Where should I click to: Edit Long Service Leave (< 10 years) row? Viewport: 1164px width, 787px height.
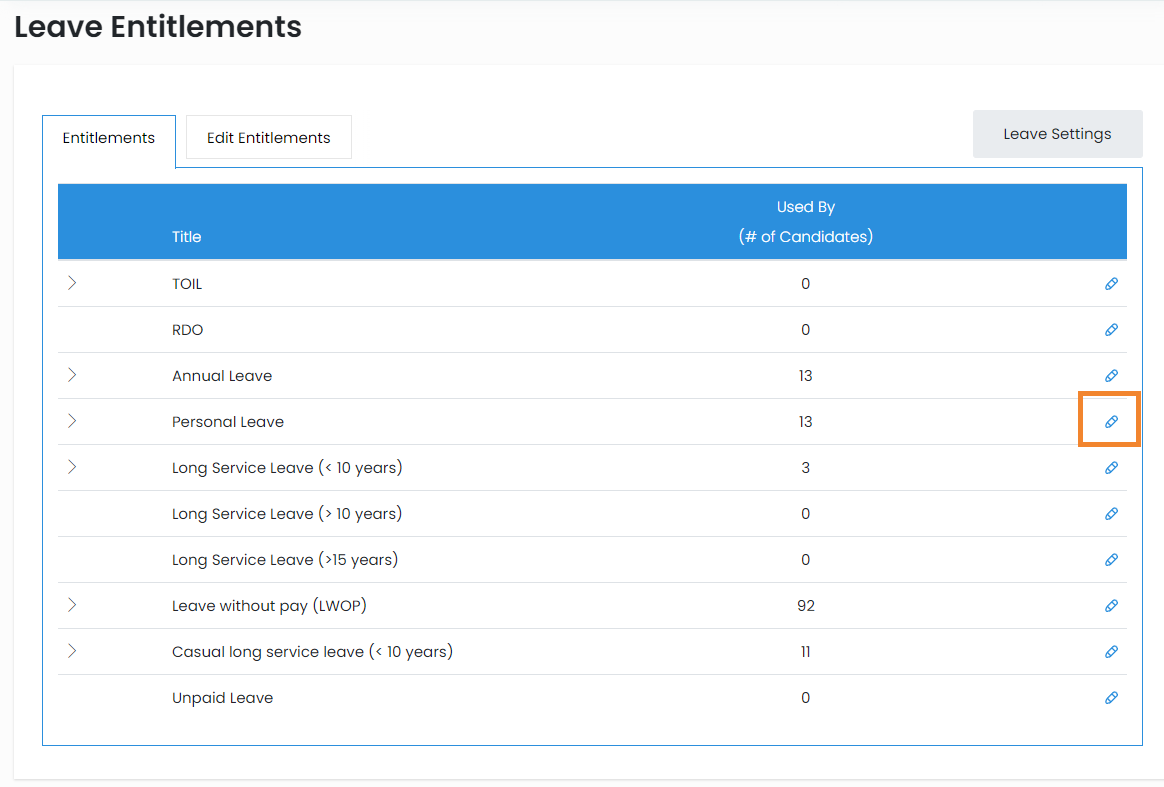pos(1111,468)
